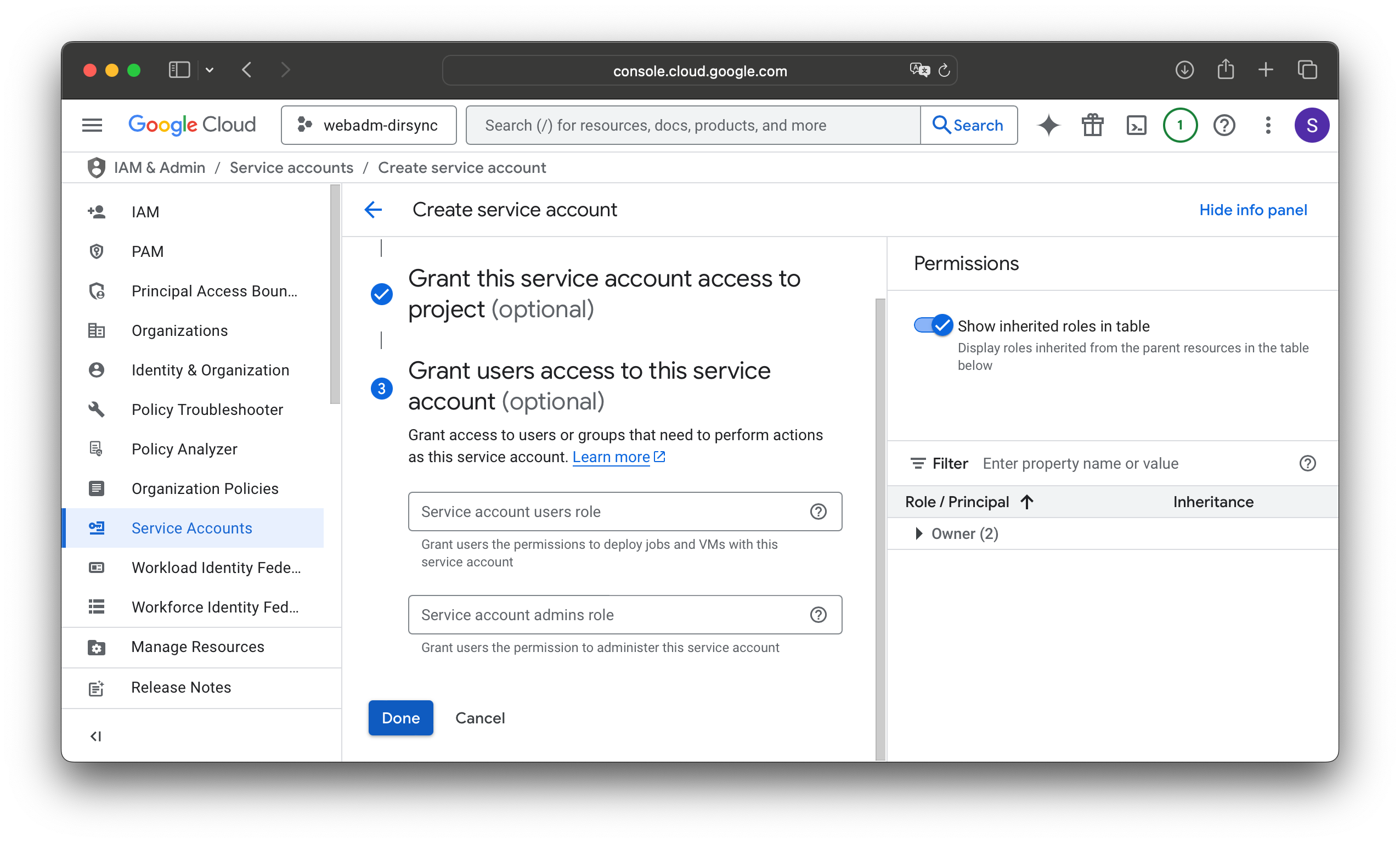Select Policy Analyzer in sidebar
Viewport: 1400px width, 843px height.
point(184,449)
